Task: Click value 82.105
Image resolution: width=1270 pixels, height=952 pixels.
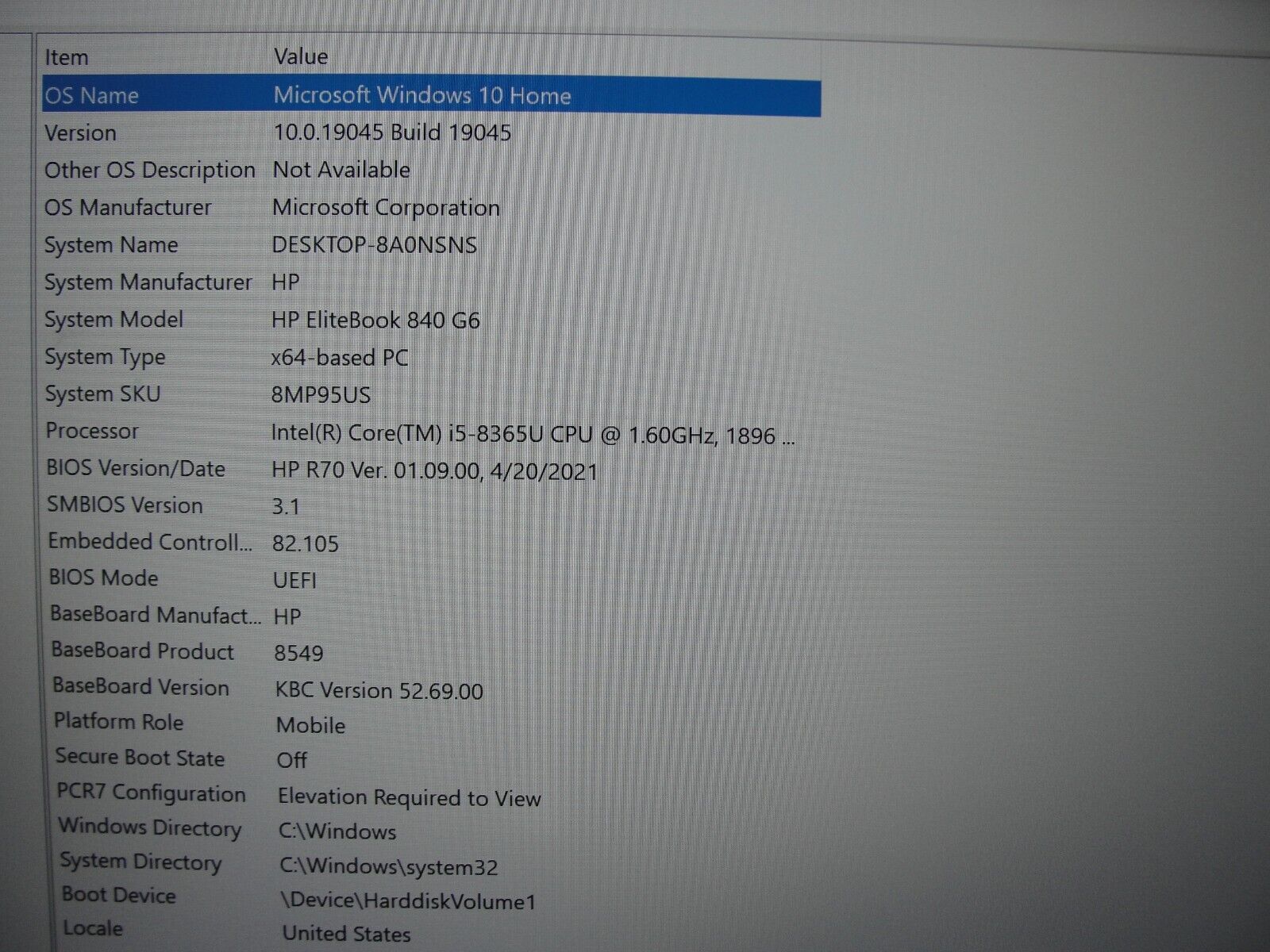Action: [306, 544]
